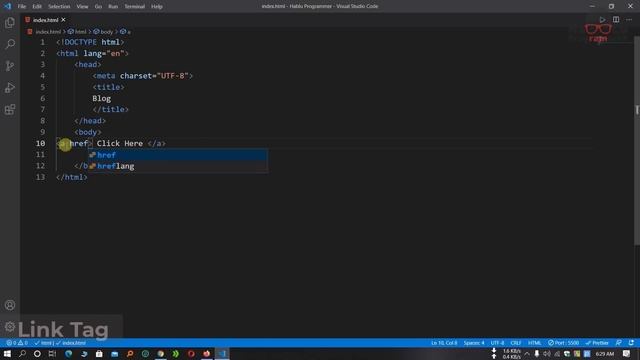Click index.html in the breadcrumb
Image resolution: width=640 pixels, height=360 pixels.
[48, 31]
